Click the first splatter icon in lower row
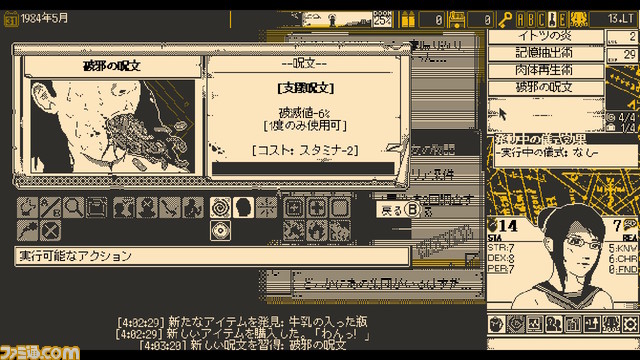Image resolution: width=640 pixels, height=360 pixels. pyautogui.click(x=294, y=231)
